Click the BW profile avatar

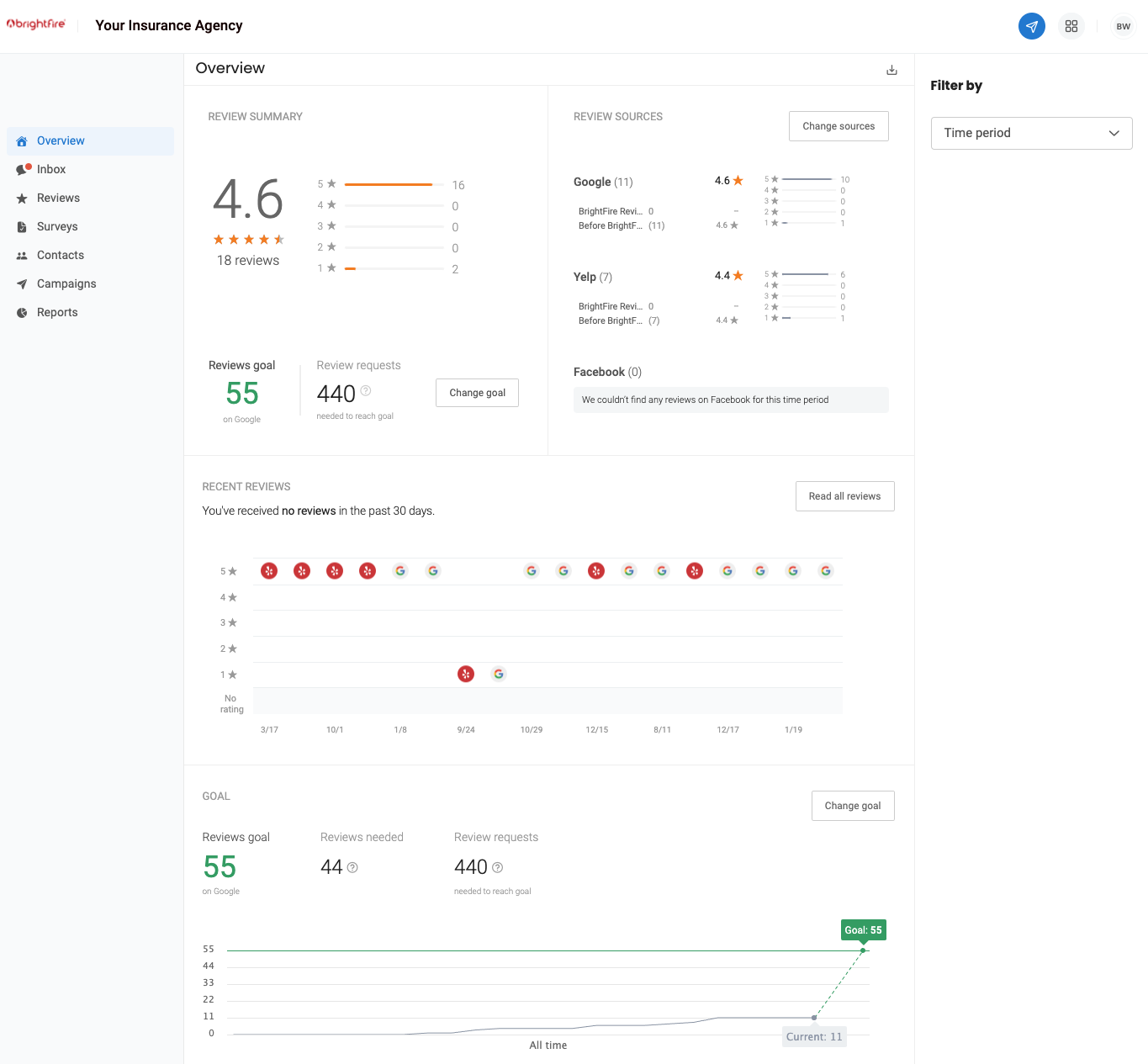pyautogui.click(x=1123, y=26)
